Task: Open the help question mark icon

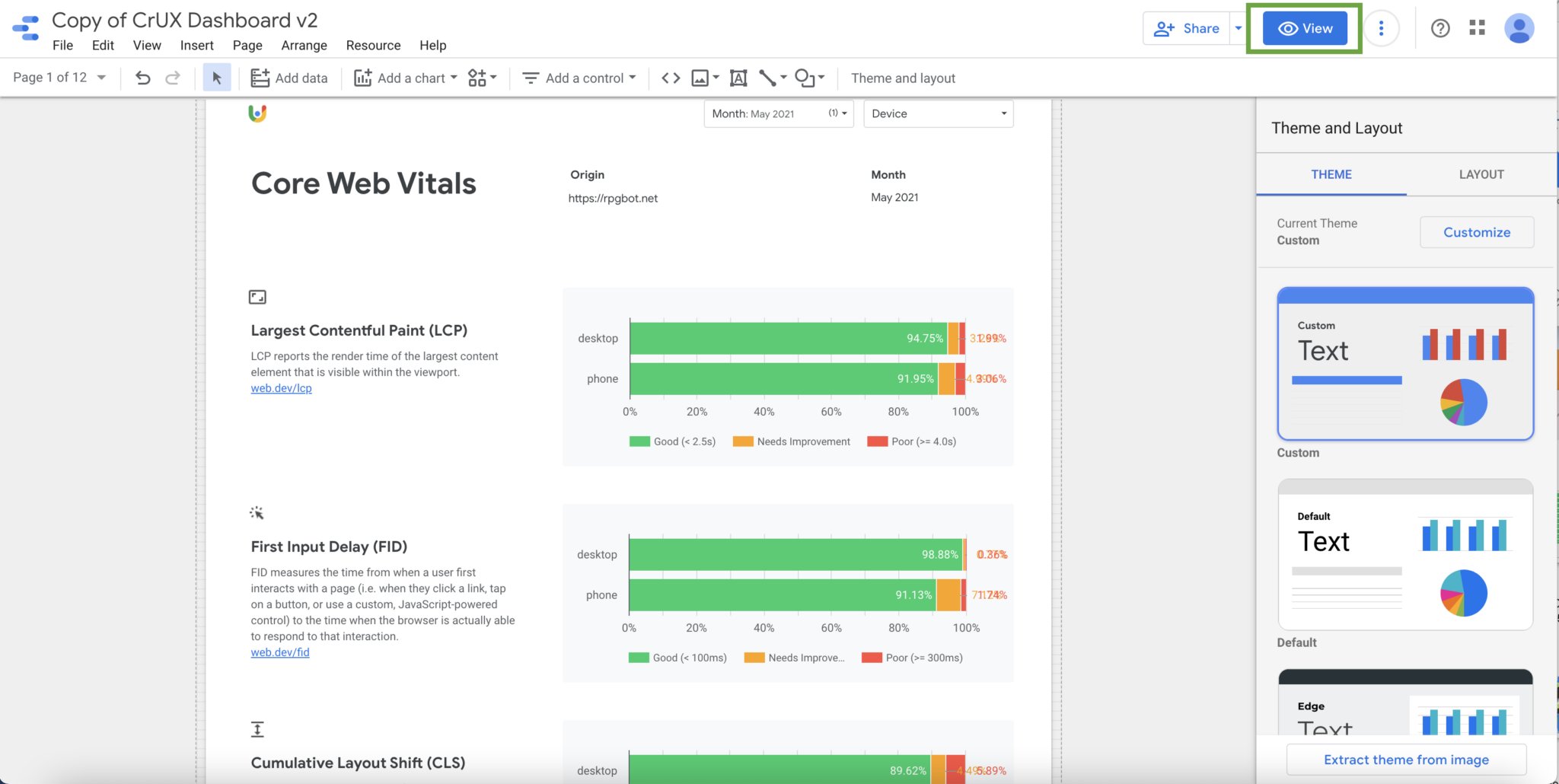Action: 1440,28
